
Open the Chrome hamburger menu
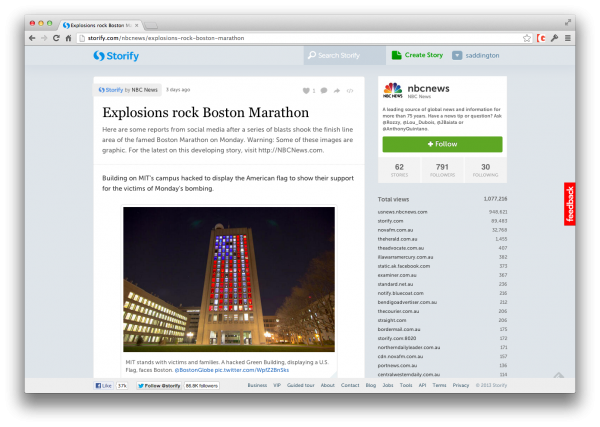click(x=568, y=38)
